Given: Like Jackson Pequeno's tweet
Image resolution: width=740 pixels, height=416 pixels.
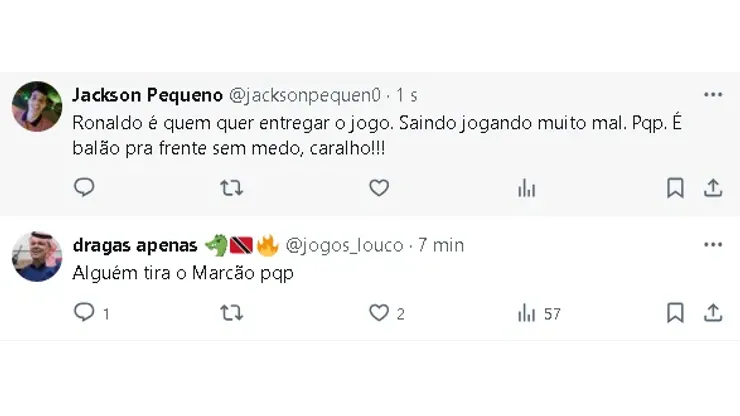Looking at the screenshot, I should tap(378, 188).
